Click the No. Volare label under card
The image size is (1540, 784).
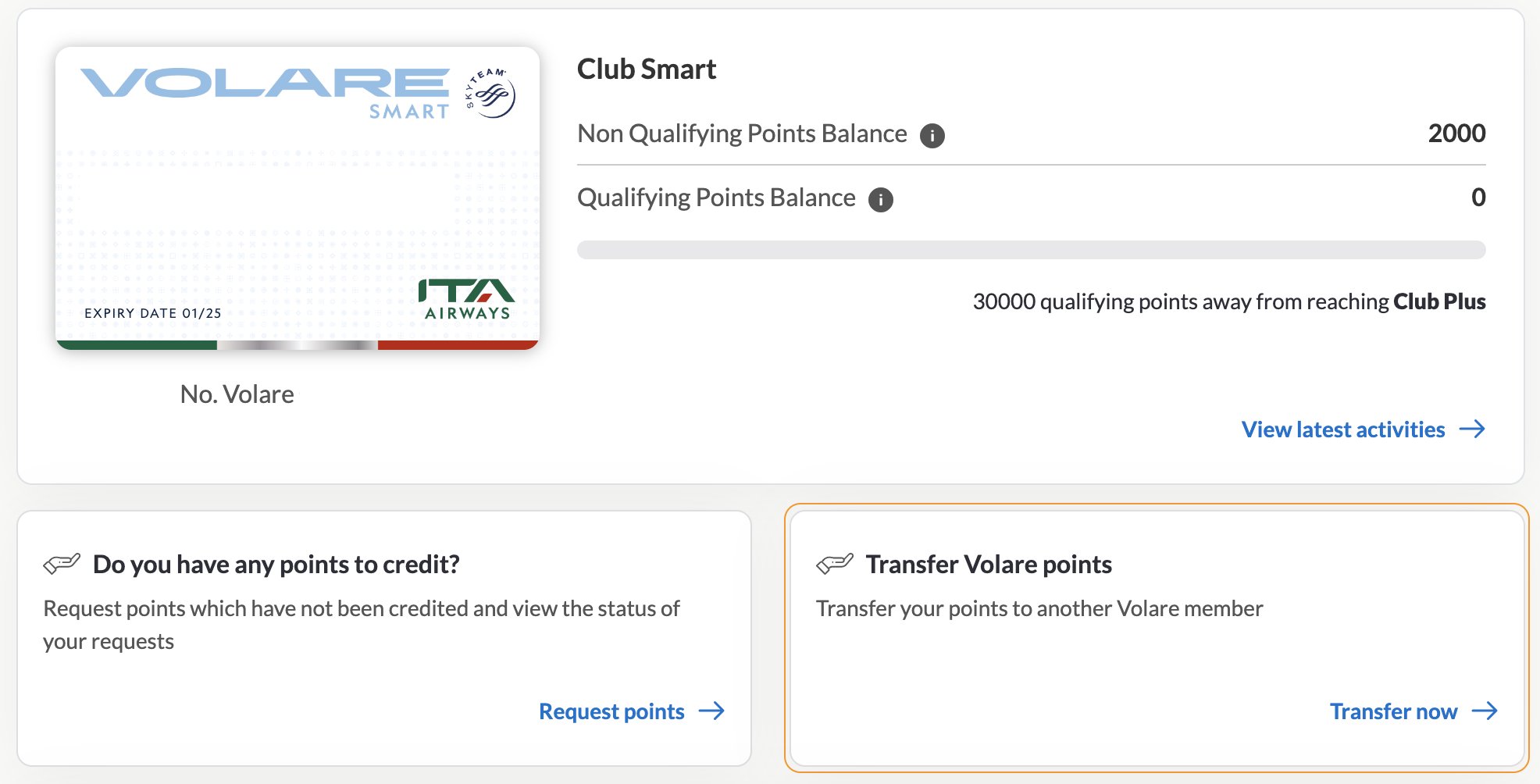pyautogui.click(x=237, y=394)
